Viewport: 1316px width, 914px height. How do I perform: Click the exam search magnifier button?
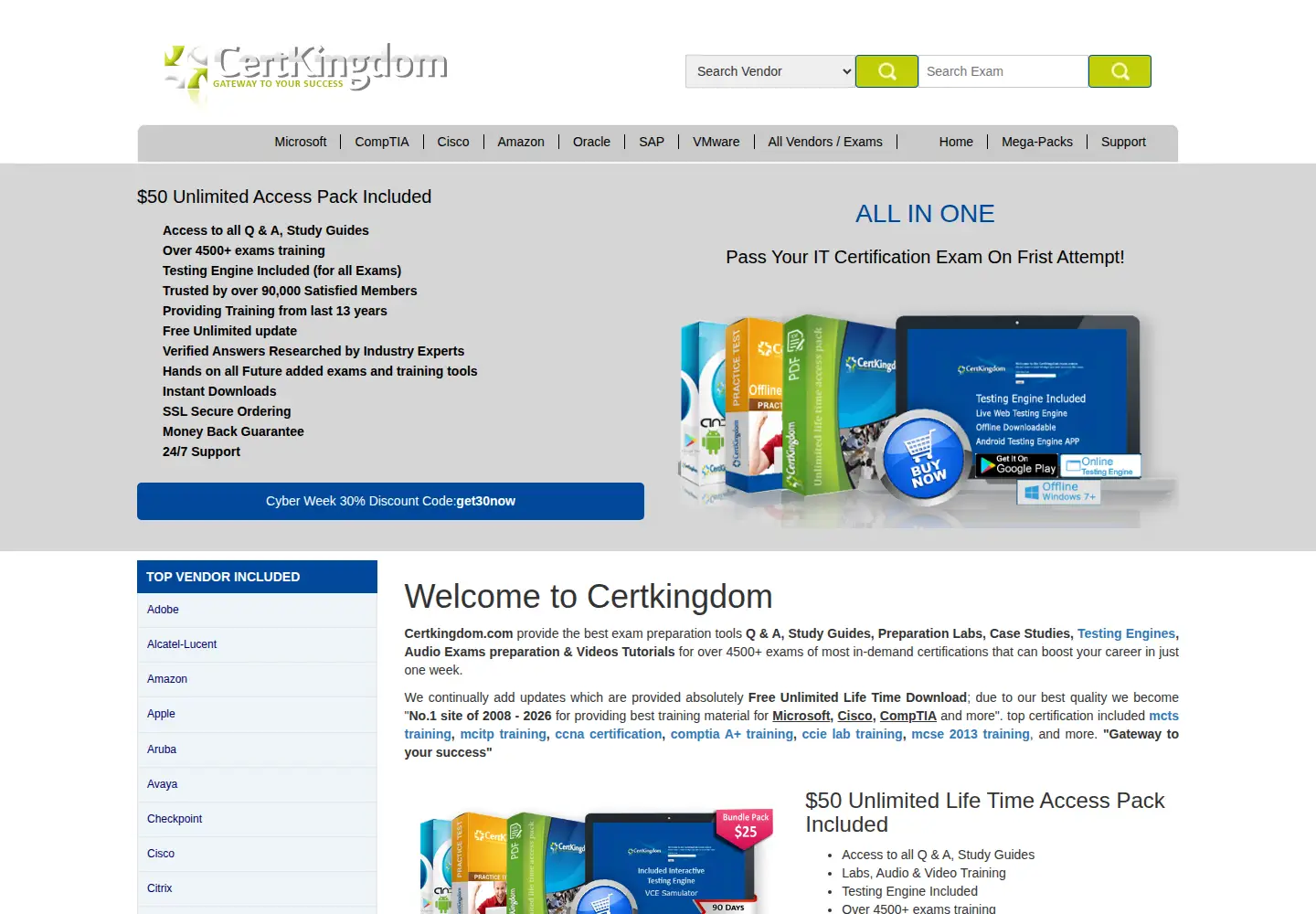[1120, 71]
